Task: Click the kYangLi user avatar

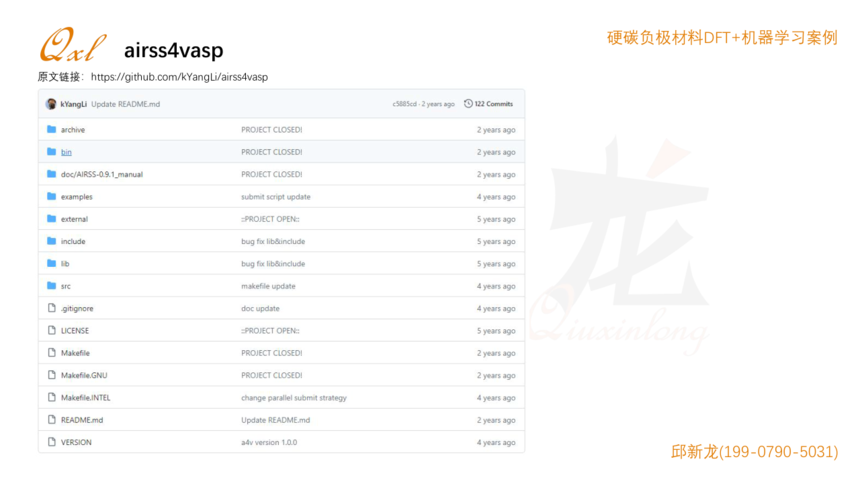Action: click(51, 104)
